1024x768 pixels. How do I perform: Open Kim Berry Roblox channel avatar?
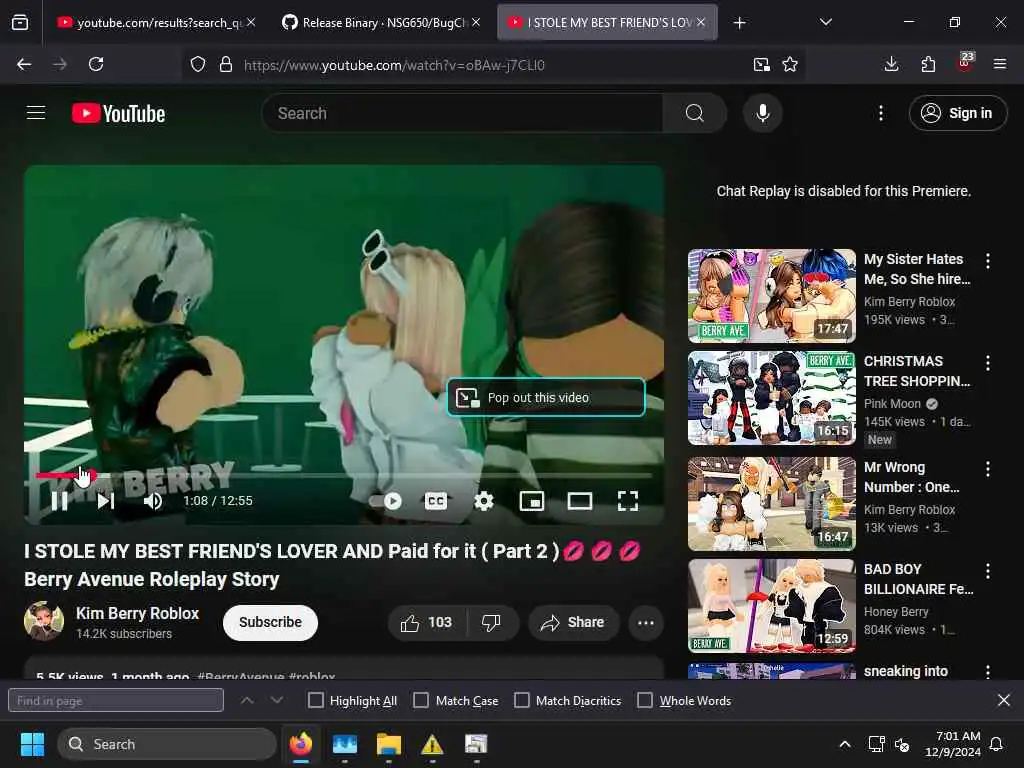point(44,621)
